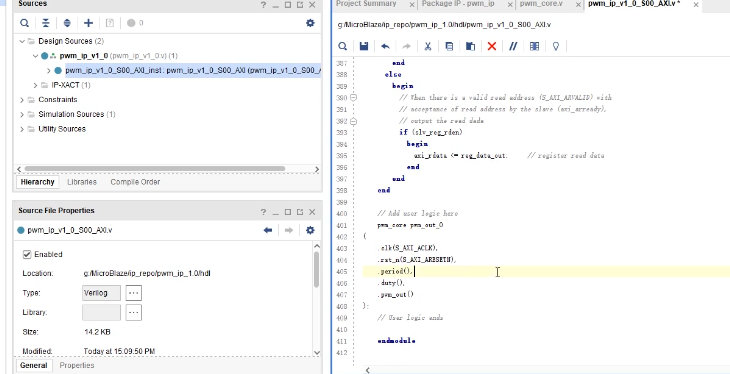Select pwm_ip_v1_0 in source tree

point(84,56)
